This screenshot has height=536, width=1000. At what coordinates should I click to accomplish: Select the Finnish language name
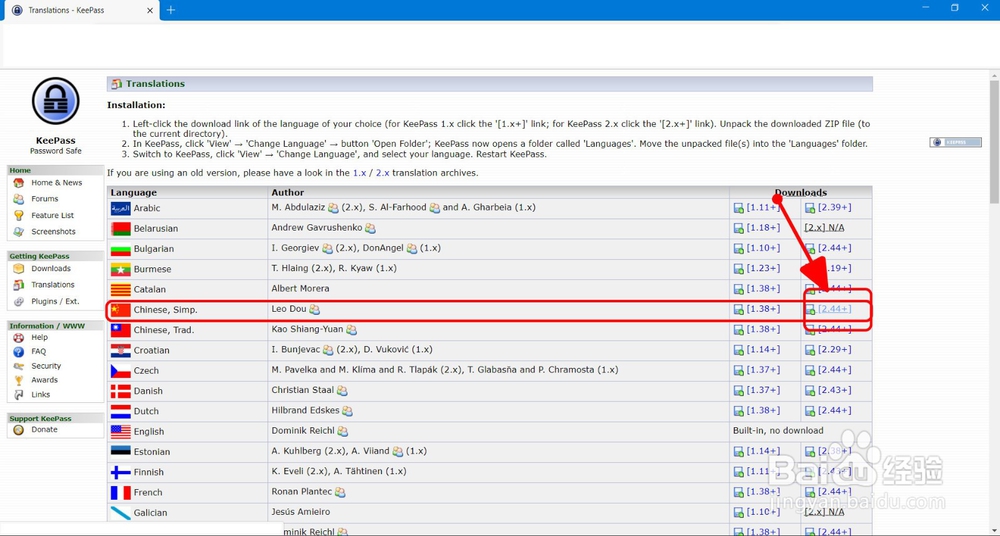[x=149, y=472]
